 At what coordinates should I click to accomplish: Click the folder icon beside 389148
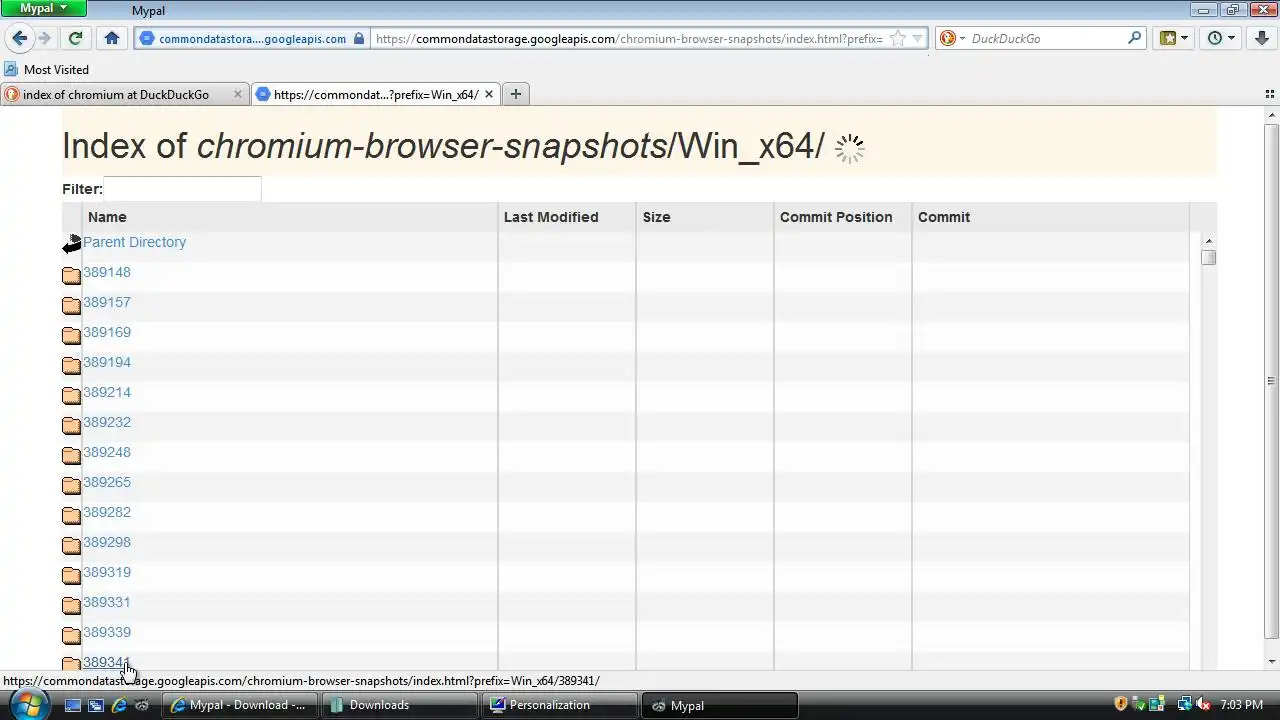pos(72,275)
